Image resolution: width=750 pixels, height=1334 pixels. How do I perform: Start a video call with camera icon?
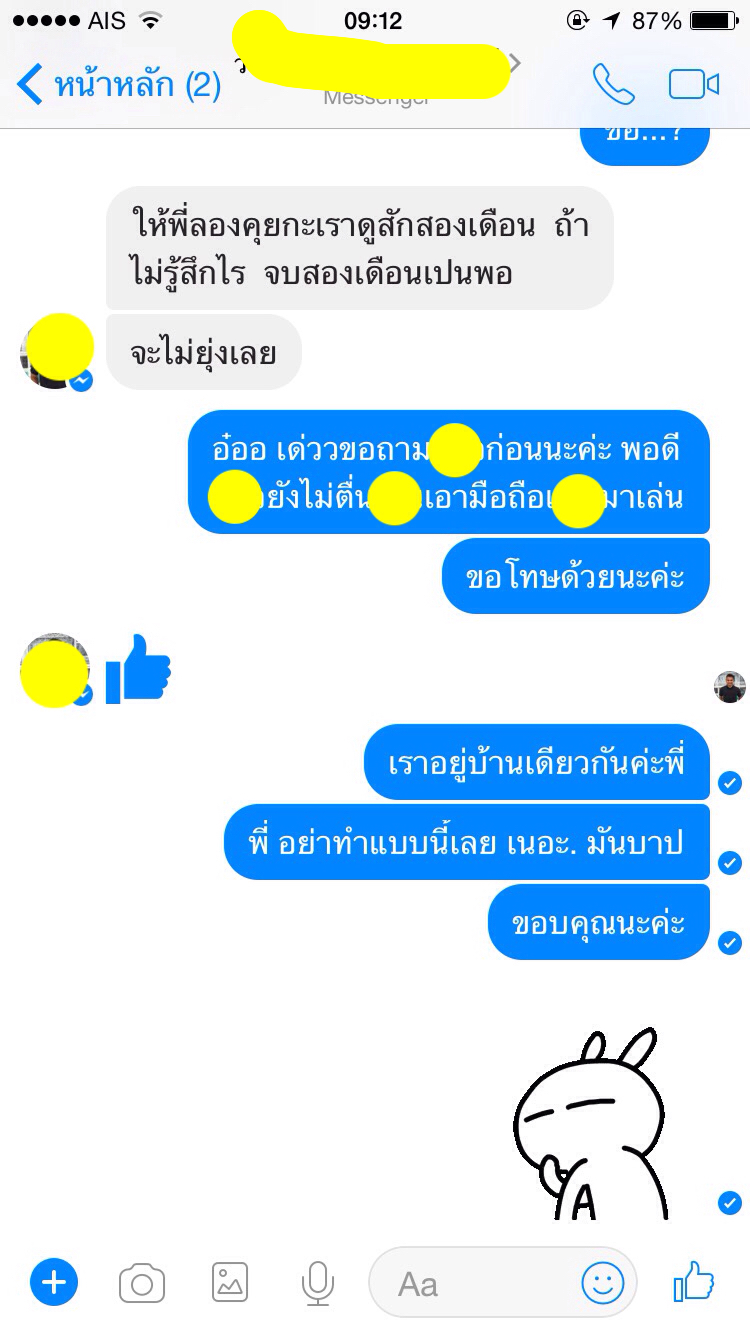(694, 84)
